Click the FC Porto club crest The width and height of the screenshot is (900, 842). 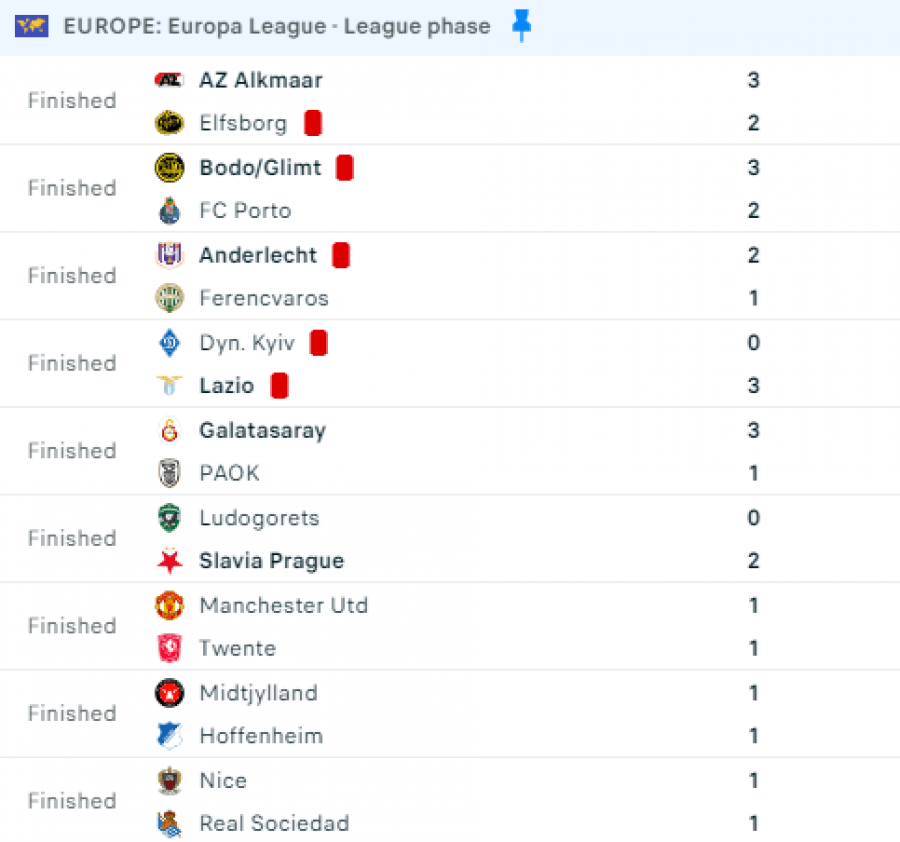click(x=169, y=211)
